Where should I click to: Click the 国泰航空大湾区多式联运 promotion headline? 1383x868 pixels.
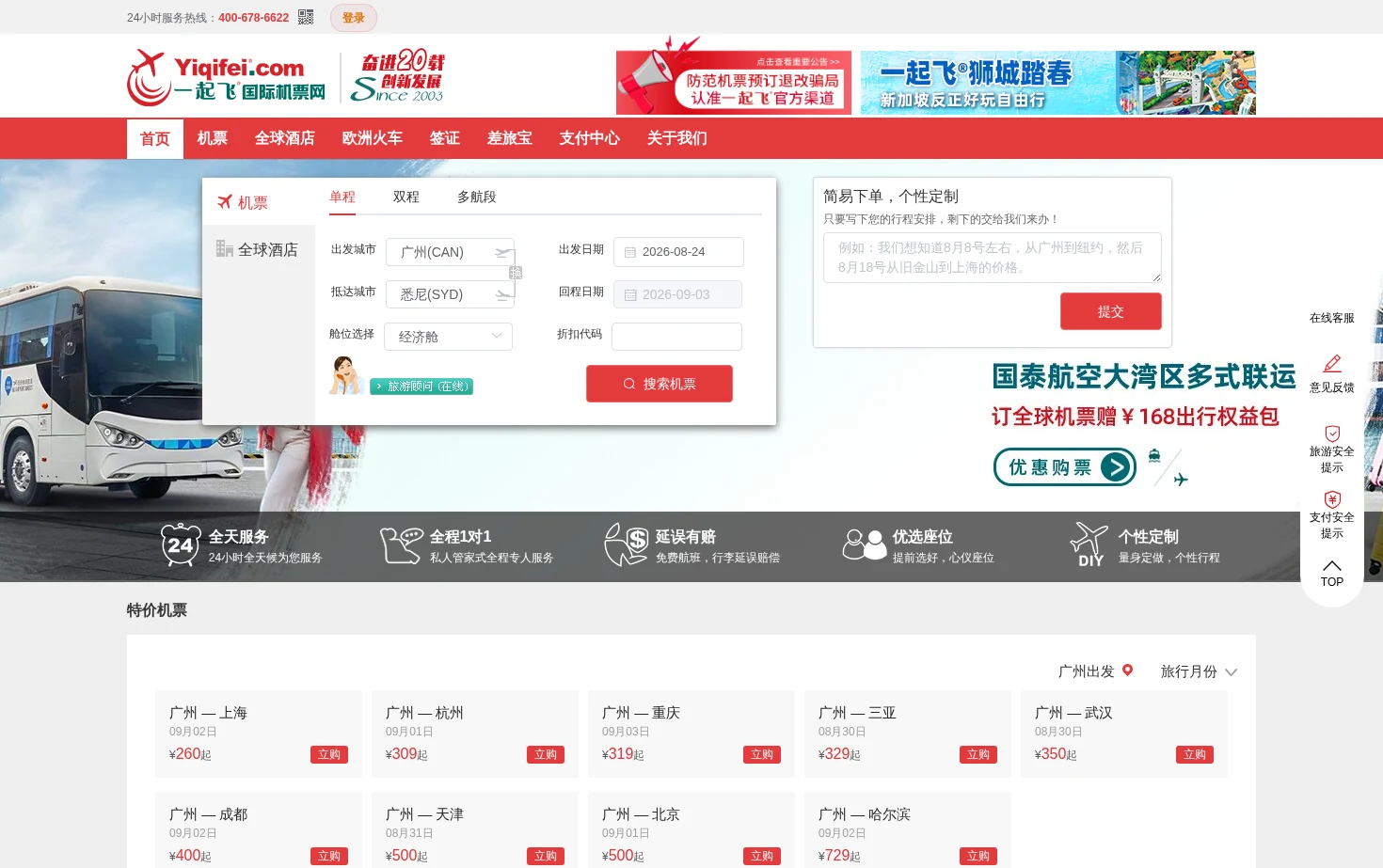tap(1144, 376)
